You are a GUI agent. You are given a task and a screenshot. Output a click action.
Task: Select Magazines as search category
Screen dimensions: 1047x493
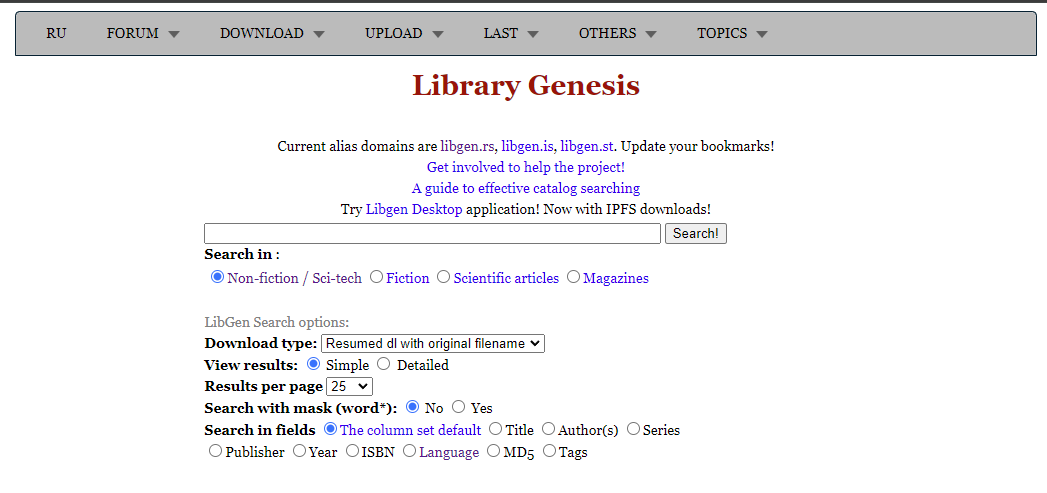click(x=574, y=277)
